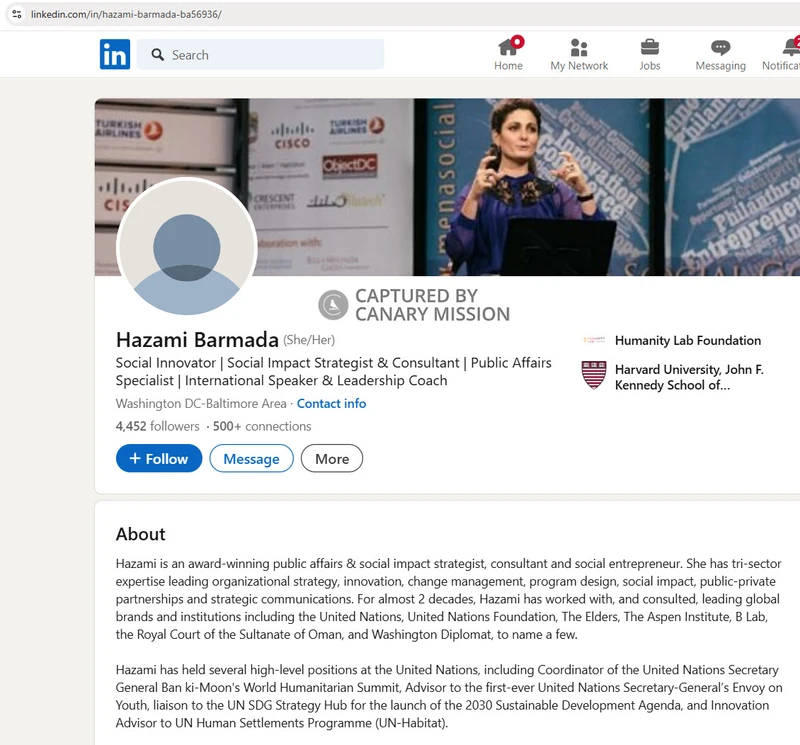Click the Humanity Lab Foundation logo
The width and height of the screenshot is (800, 745).
point(594,339)
